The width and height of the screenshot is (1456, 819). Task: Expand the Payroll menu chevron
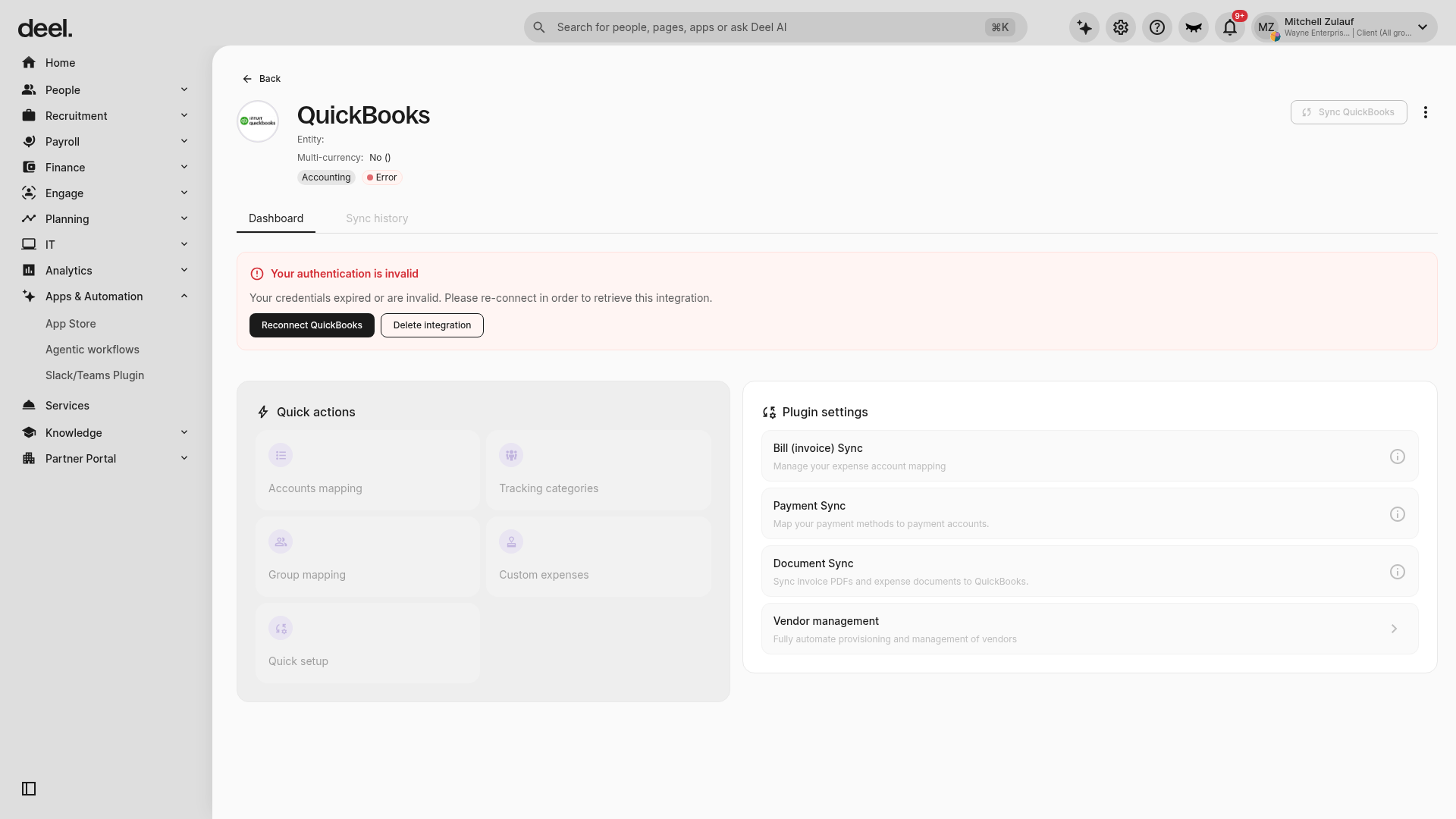click(x=184, y=141)
